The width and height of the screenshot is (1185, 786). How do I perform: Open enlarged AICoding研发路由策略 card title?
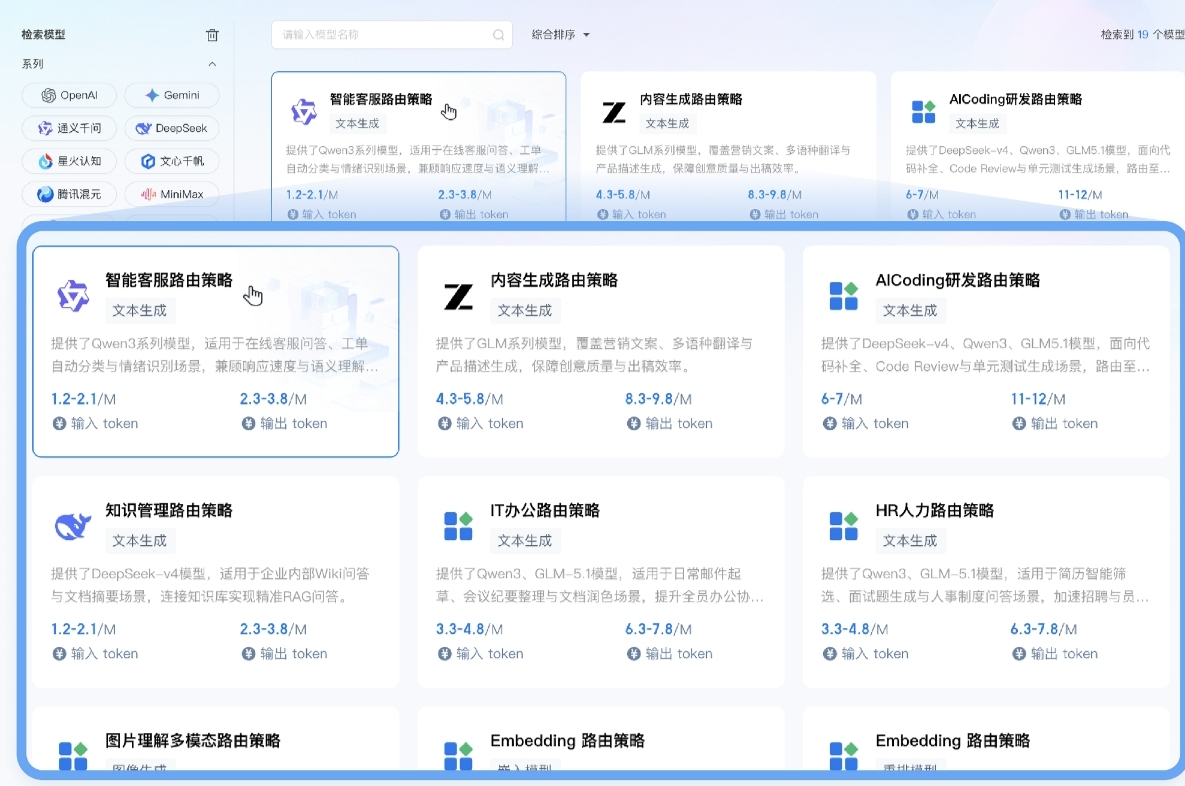[958, 280]
